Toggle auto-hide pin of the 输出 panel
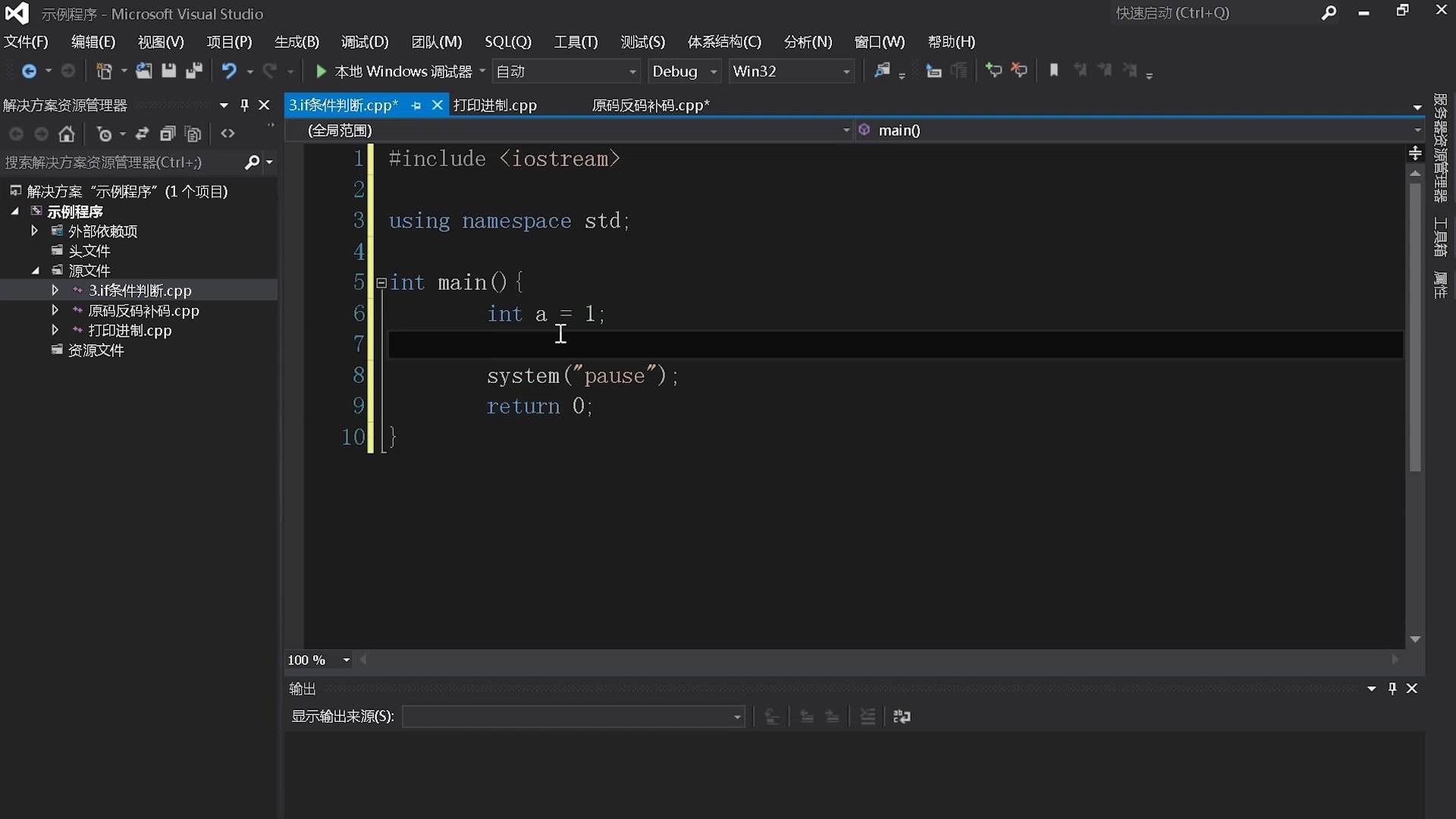 tap(1392, 688)
